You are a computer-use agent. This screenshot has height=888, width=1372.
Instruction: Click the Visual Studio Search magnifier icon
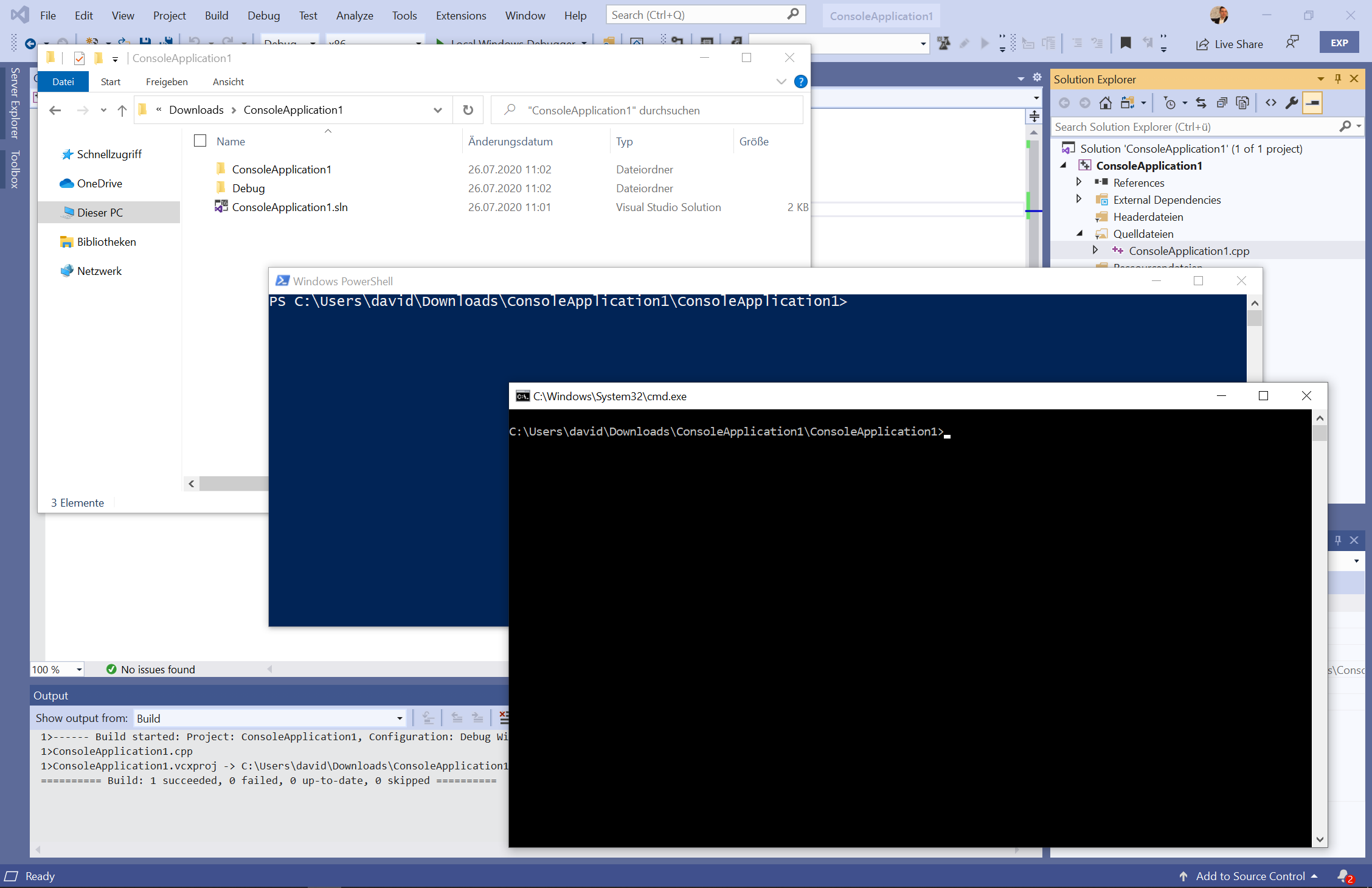tap(793, 14)
